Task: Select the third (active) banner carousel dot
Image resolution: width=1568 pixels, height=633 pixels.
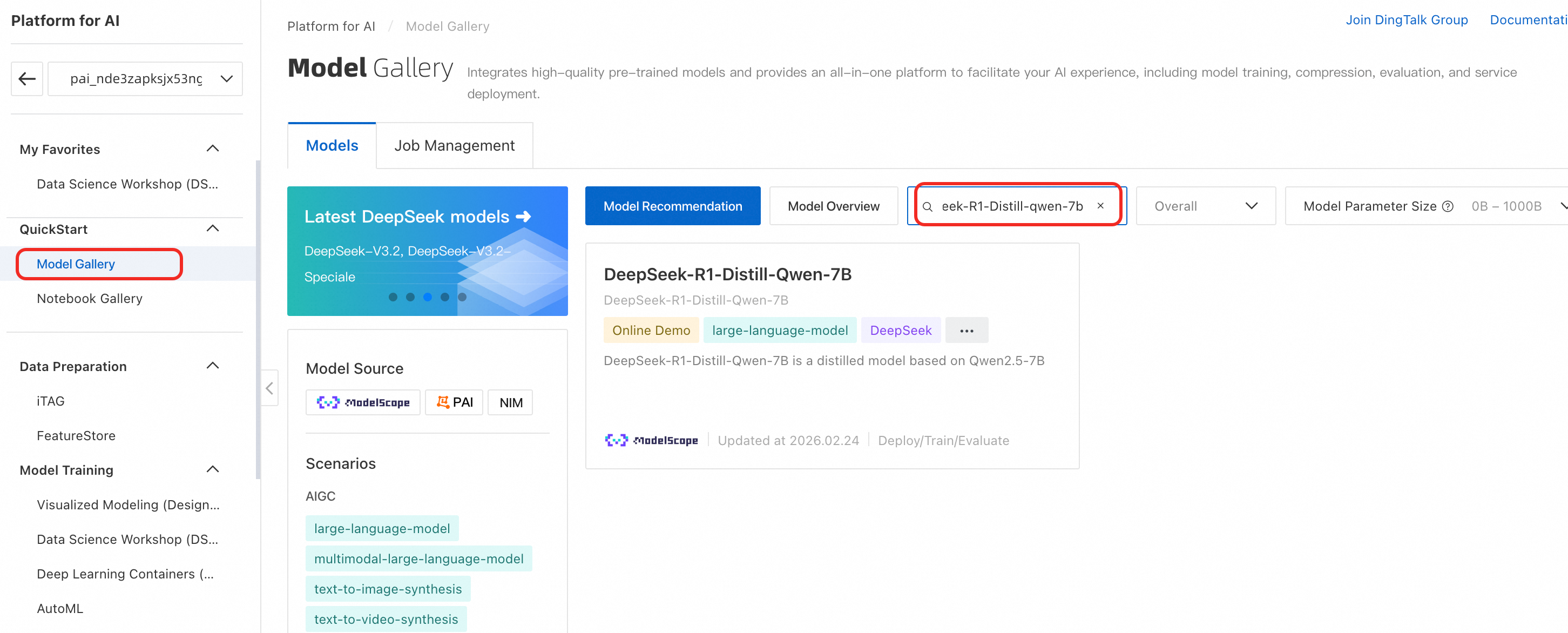Action: pyautogui.click(x=428, y=297)
